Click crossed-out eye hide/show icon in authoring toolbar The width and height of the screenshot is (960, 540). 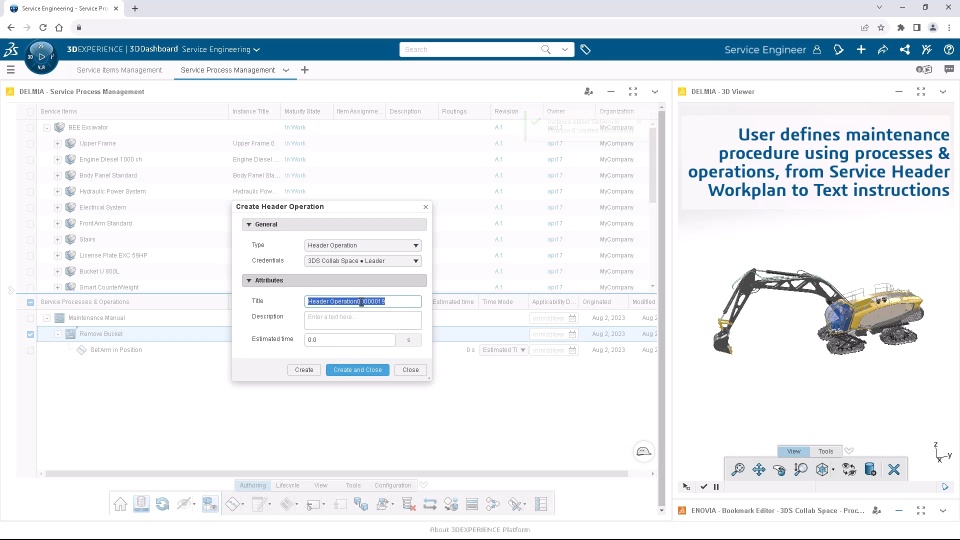point(184,504)
